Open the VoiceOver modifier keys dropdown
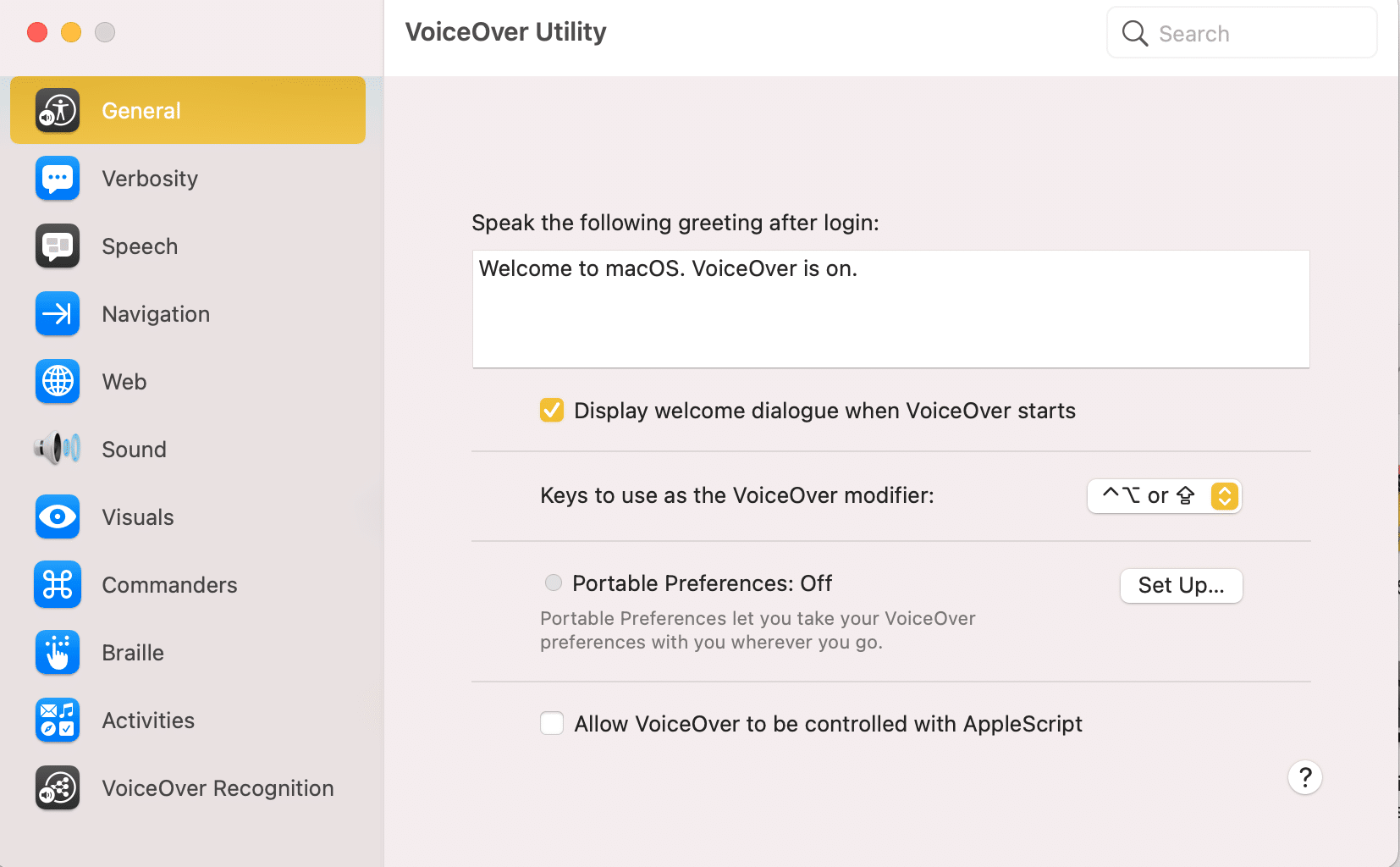Screen dimensions: 1400x867 point(1163,496)
